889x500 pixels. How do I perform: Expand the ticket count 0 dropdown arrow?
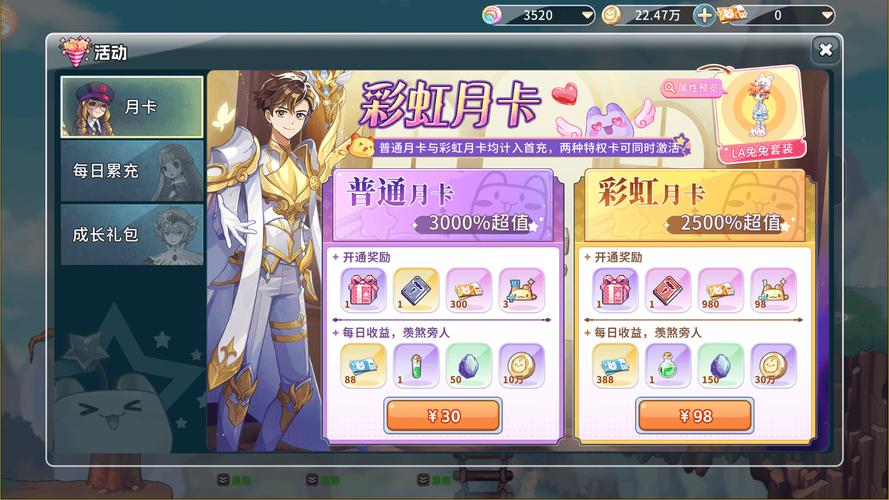pyautogui.click(x=827, y=15)
